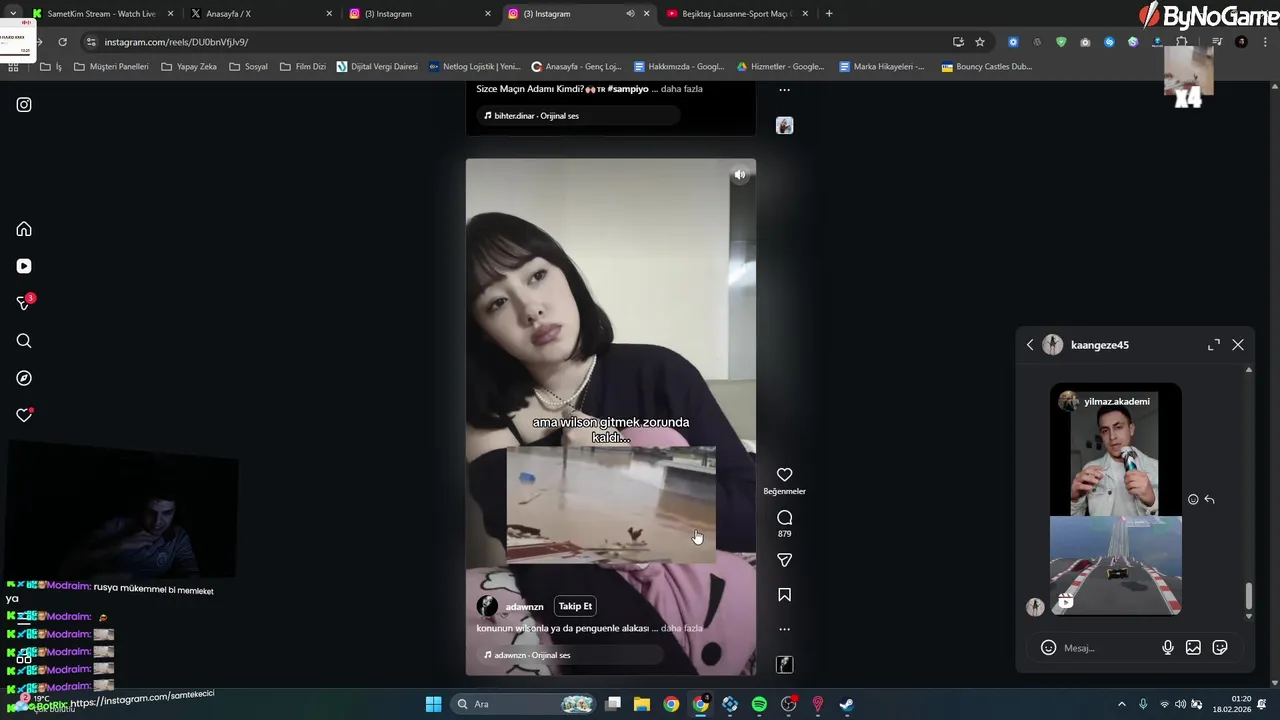Open Instagram search from the sidebar
1280x720 pixels.
24,341
